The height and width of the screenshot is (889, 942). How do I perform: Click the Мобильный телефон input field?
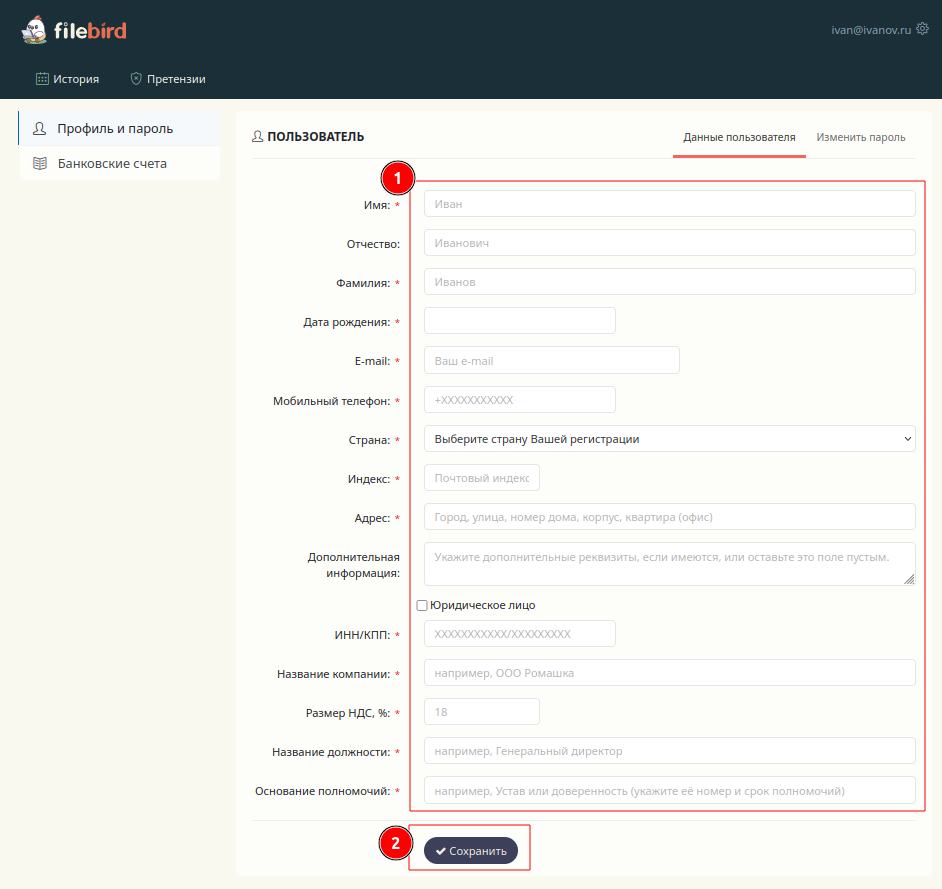pos(519,400)
